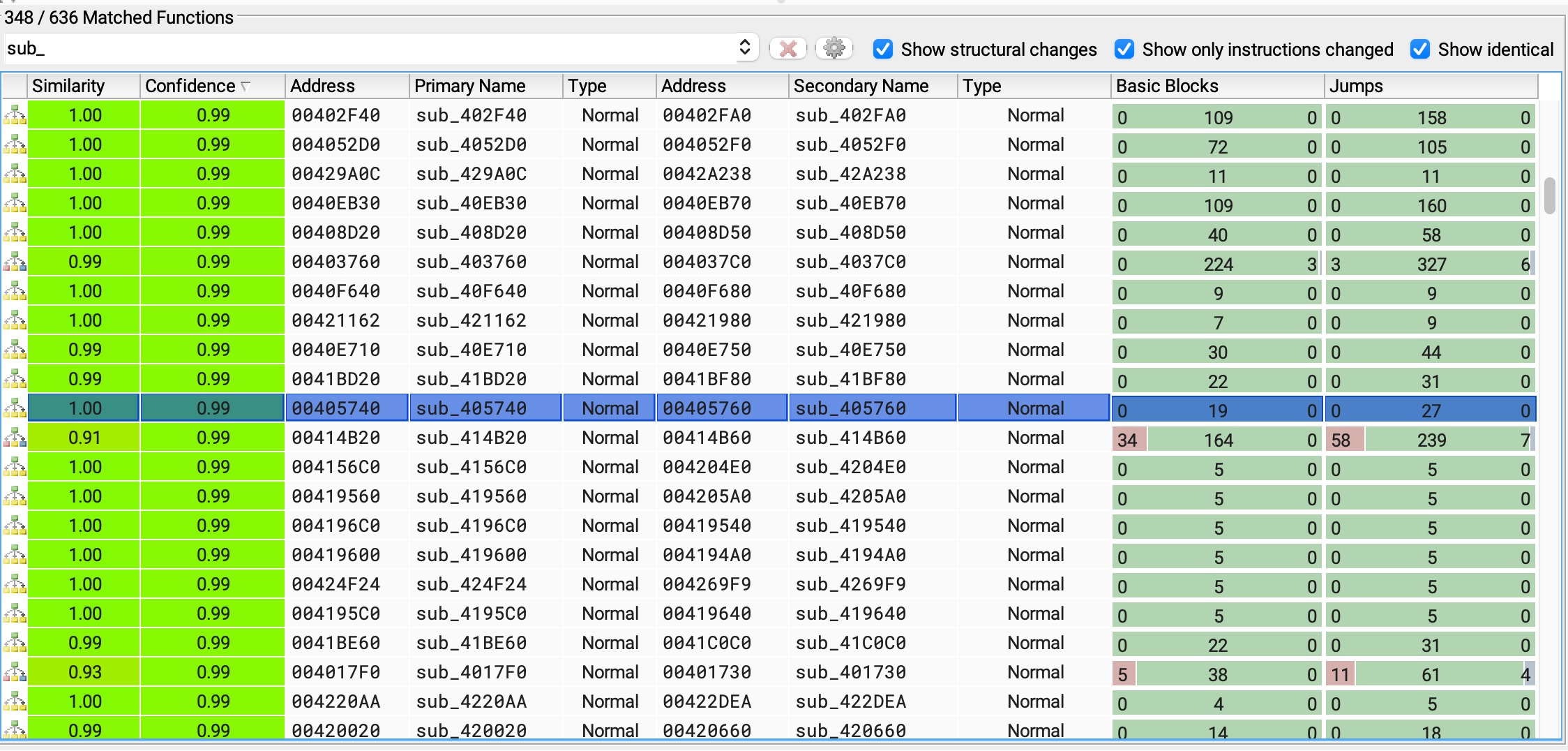The height and width of the screenshot is (751, 1568).
Task: Click the row icon beside sub_41BE60
Action: [15, 643]
